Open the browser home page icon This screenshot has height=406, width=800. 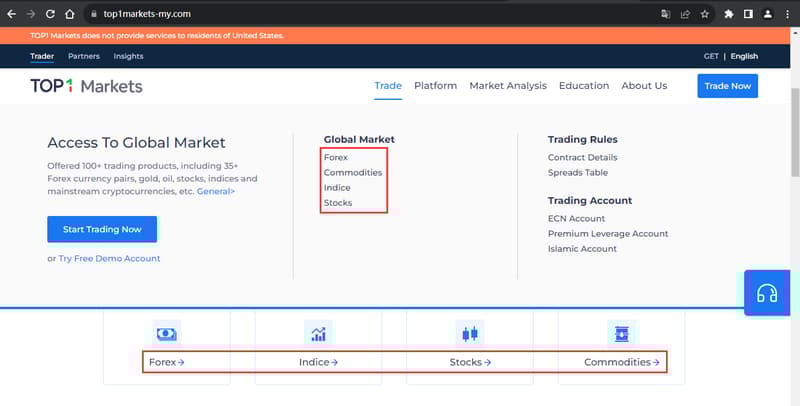tap(70, 14)
